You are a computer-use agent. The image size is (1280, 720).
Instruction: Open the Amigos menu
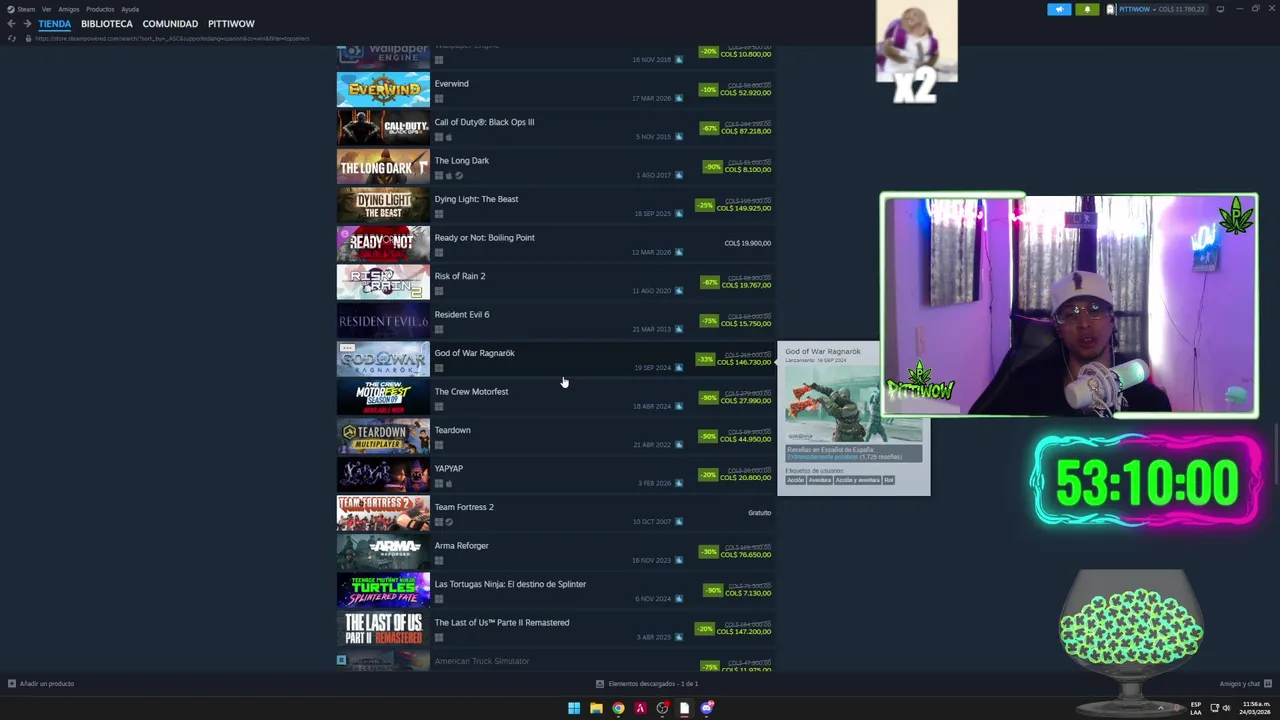tap(69, 9)
